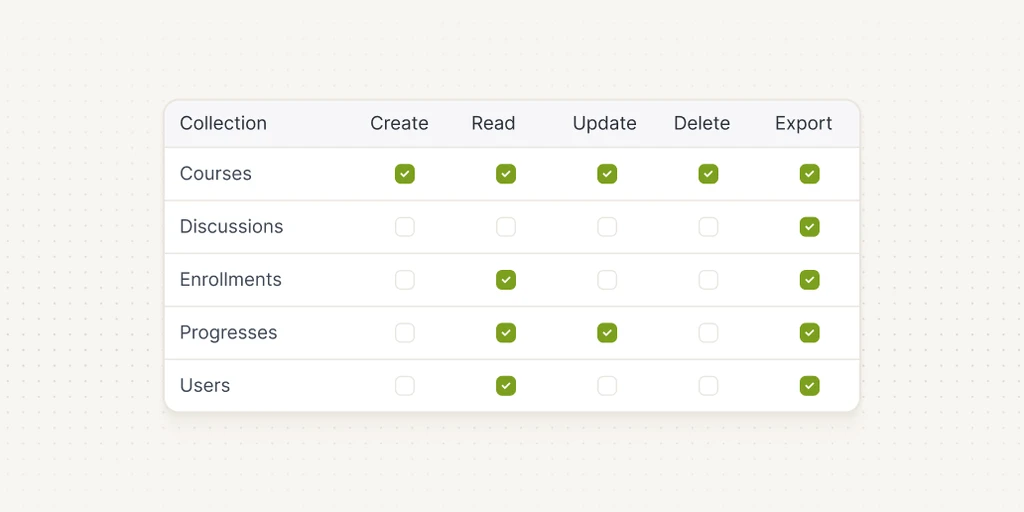
Task: Uncheck Read permission for Courses
Action: [505, 174]
